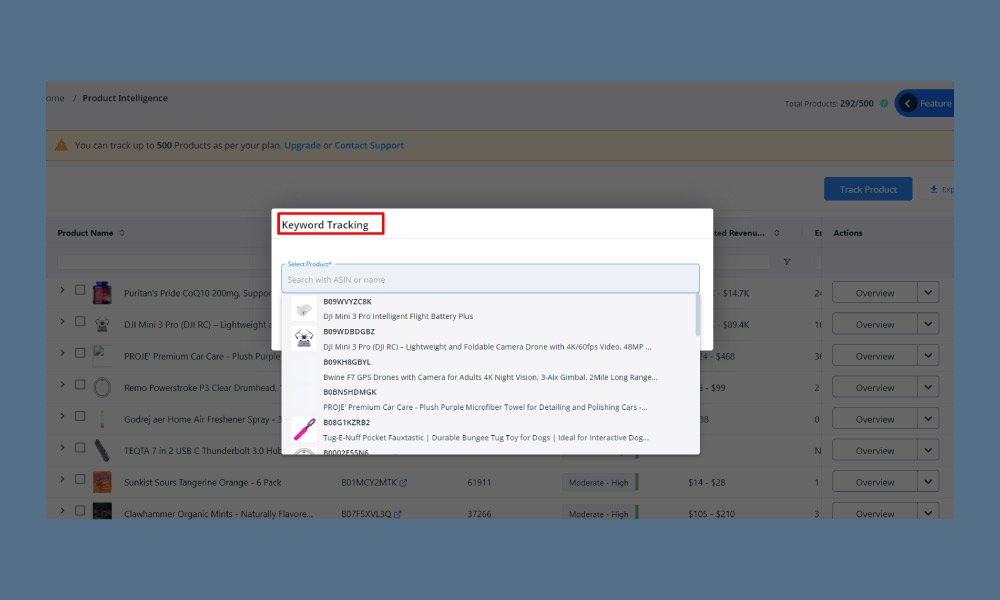Click the $105 - $210 revenue cell
This screenshot has width=1000, height=600.
pyautogui.click(x=711, y=514)
